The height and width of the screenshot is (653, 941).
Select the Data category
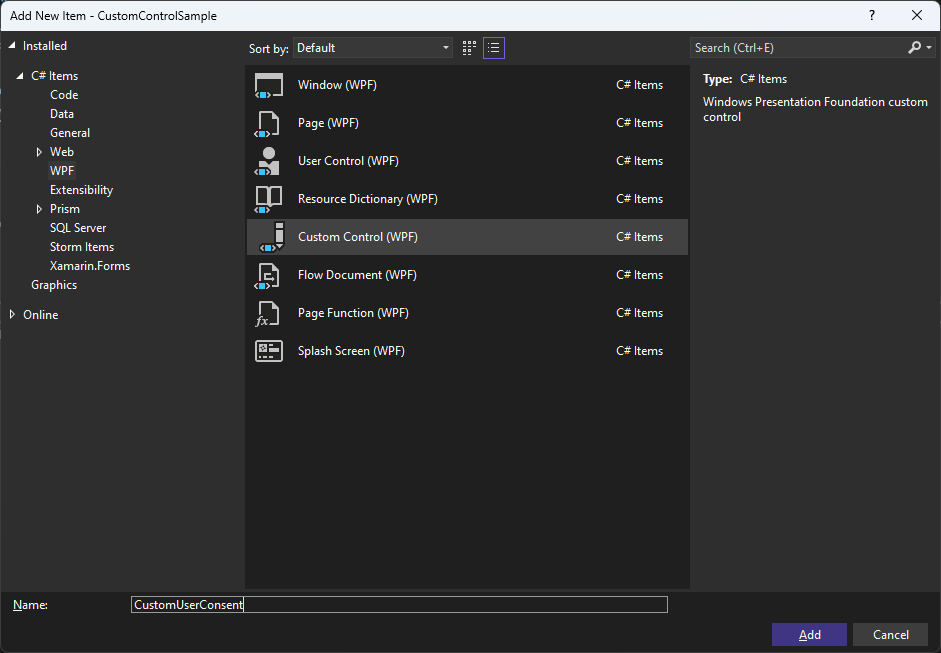pyautogui.click(x=62, y=114)
